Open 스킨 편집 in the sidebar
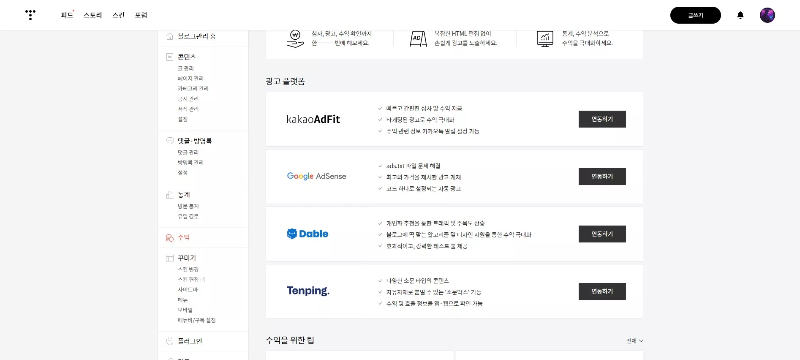 [191, 279]
